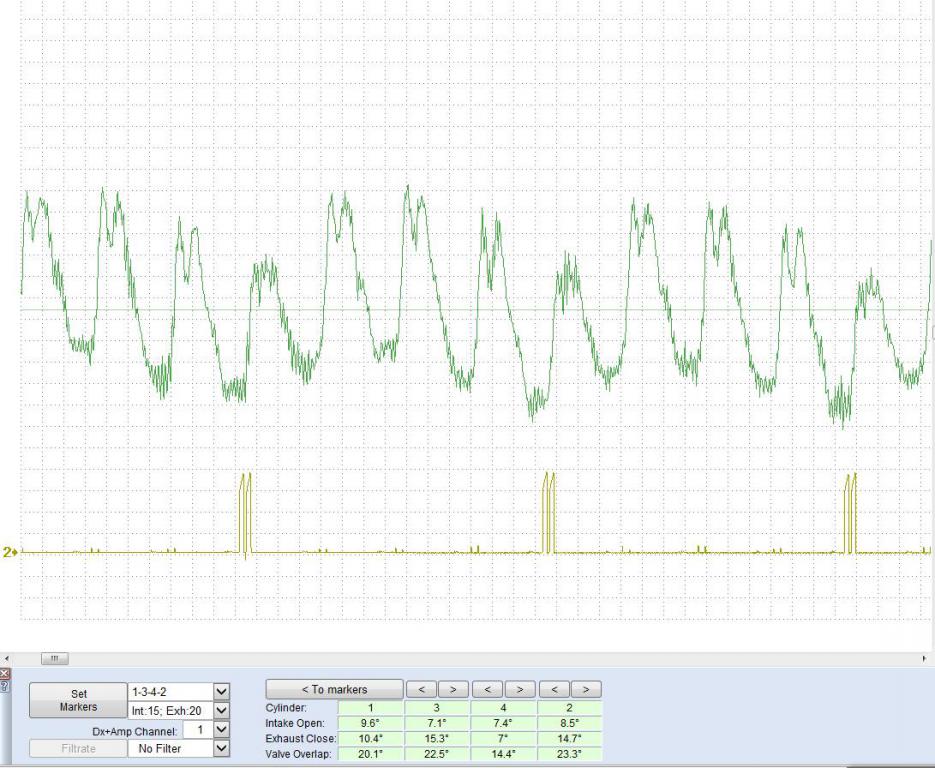
Task: Expand the No Filter dropdown
Action: point(222,748)
